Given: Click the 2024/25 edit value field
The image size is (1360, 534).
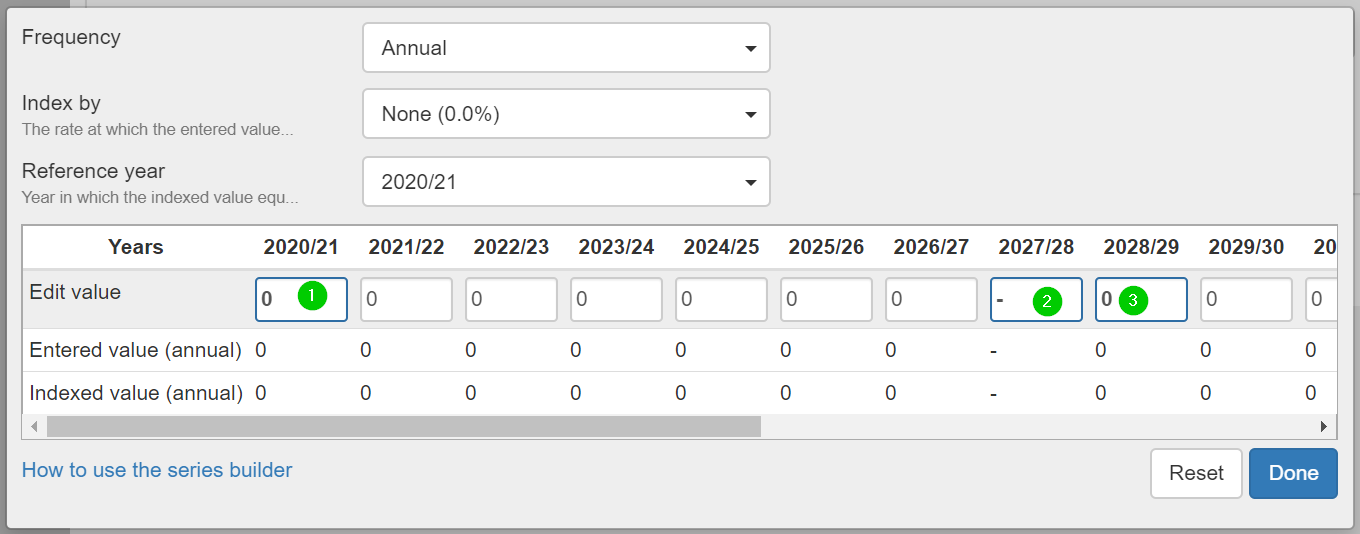Looking at the screenshot, I should [721, 299].
